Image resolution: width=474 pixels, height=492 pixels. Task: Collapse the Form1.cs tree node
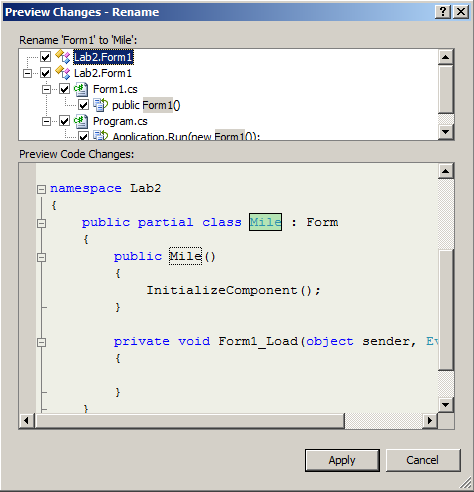pos(46,89)
